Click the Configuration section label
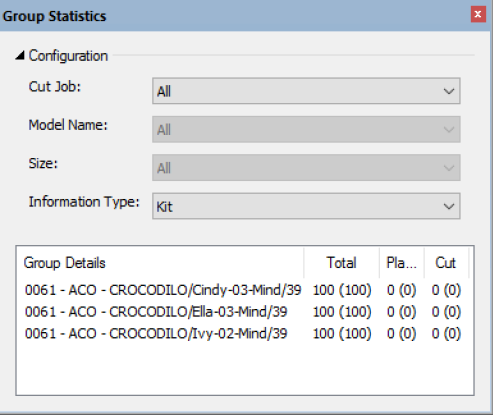Viewport: 493px width, 415px height. tap(68, 56)
